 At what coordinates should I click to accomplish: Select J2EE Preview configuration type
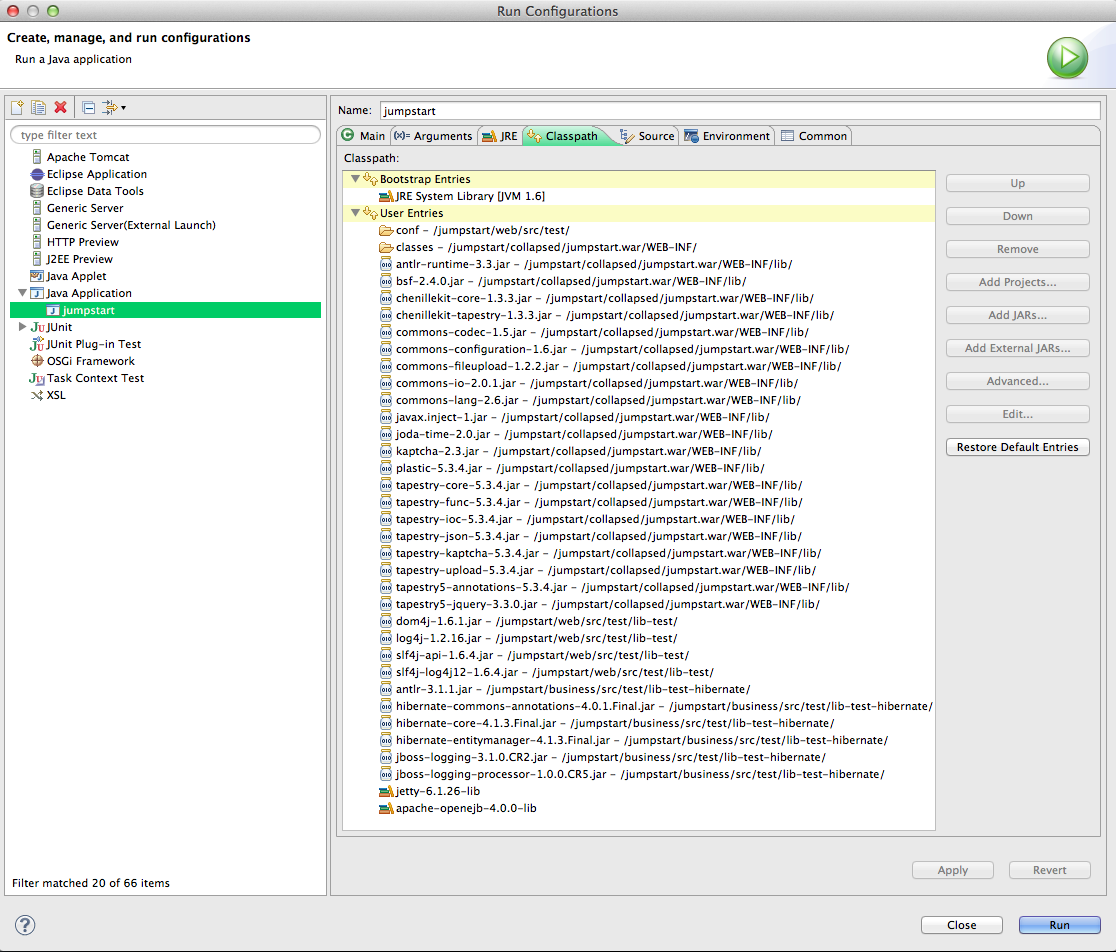coord(79,260)
